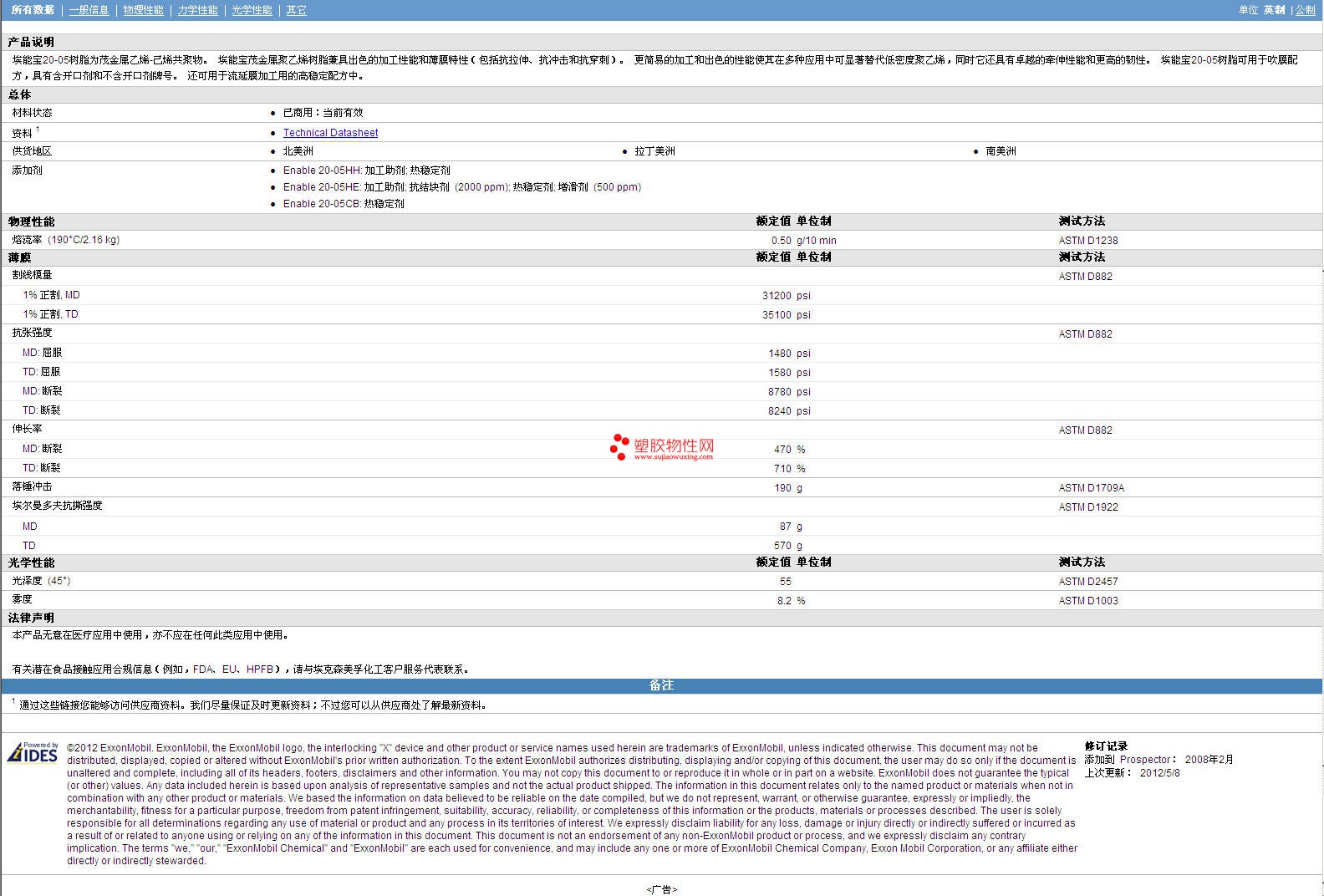Switch units to 公制

(1305, 10)
